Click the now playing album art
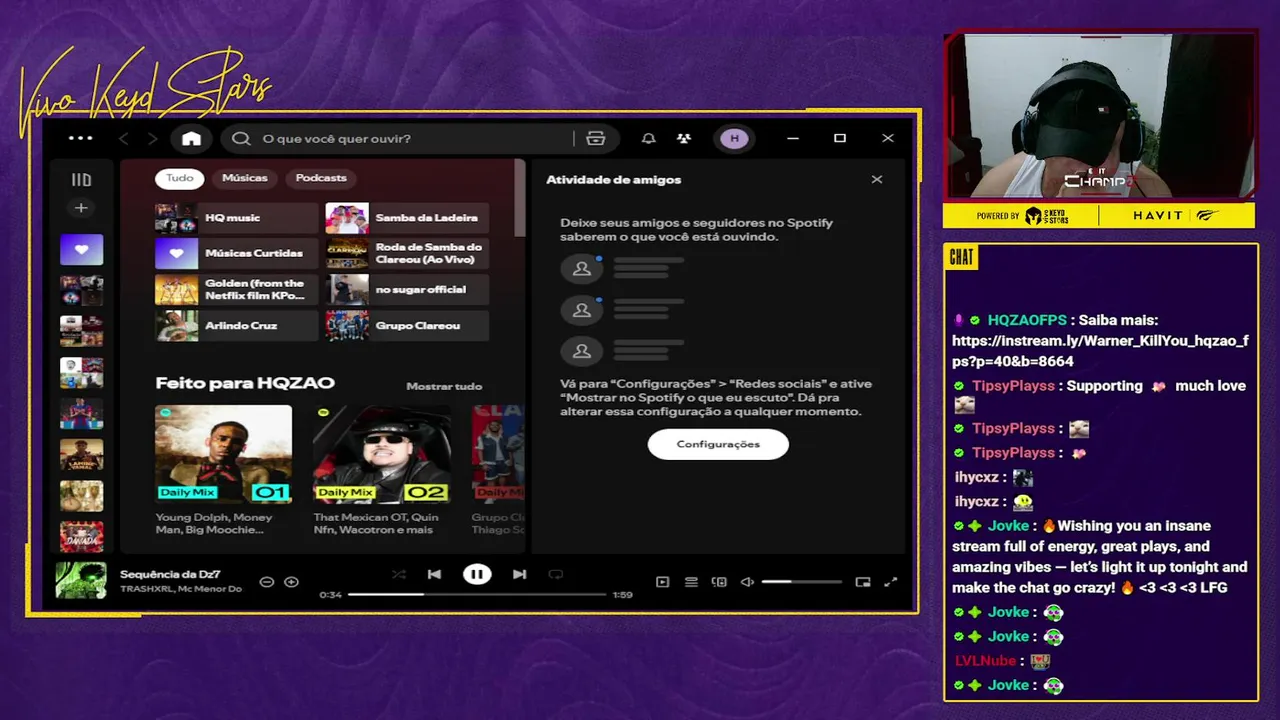The image size is (1280, 720). point(81,581)
